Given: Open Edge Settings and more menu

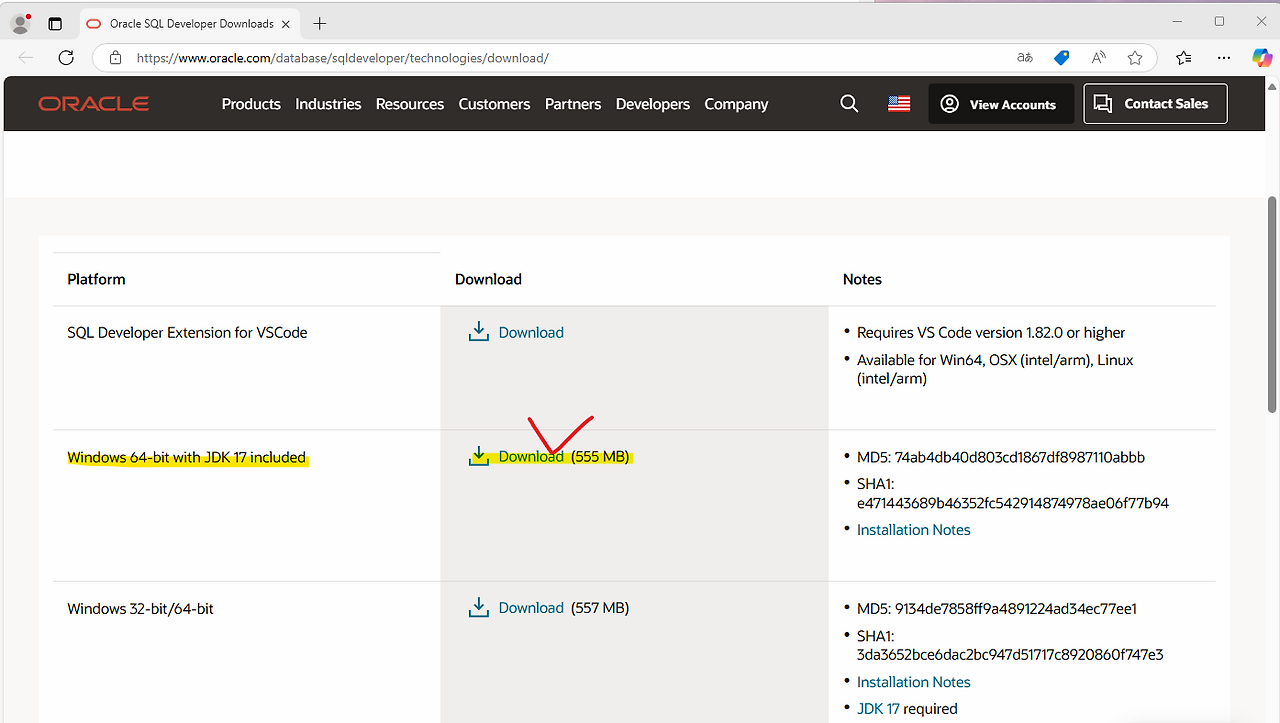Looking at the screenshot, I should pyautogui.click(x=1224, y=58).
